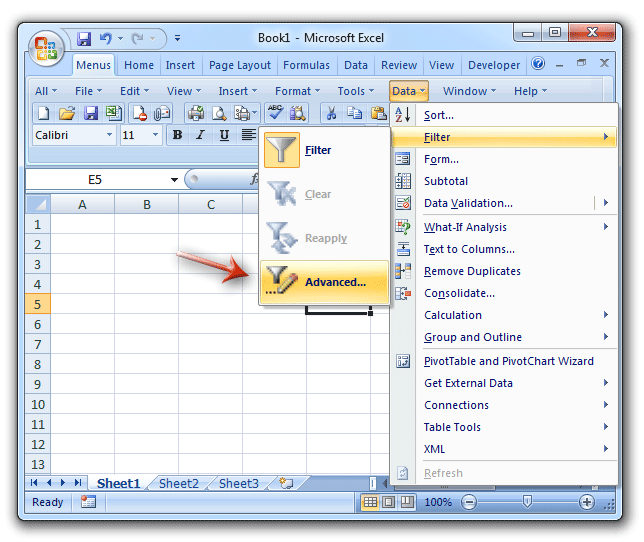Click the Email attachment icon
644x542 pixels.
(x=162, y=113)
